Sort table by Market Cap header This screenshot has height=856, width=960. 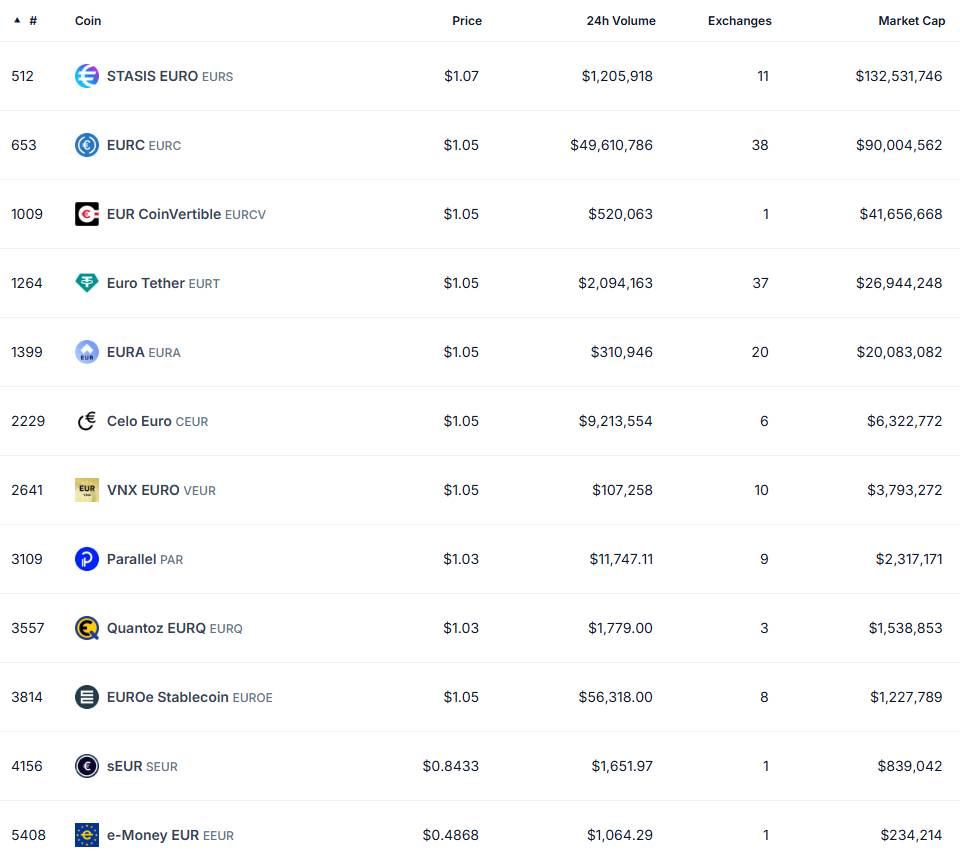[912, 21]
